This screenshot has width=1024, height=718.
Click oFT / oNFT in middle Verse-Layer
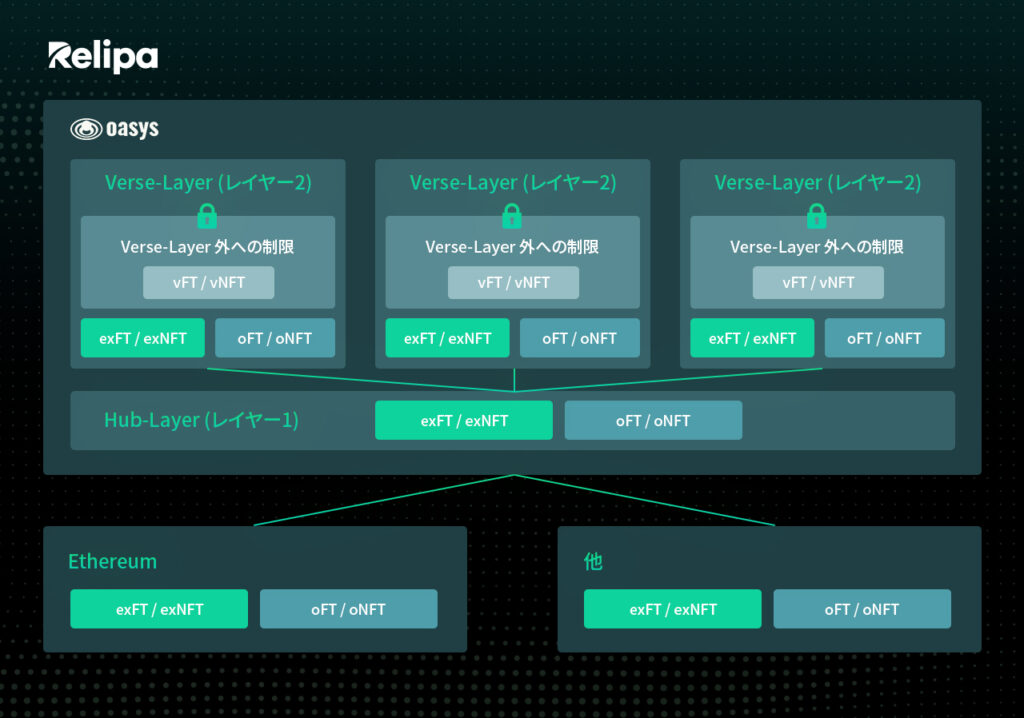tap(580, 338)
